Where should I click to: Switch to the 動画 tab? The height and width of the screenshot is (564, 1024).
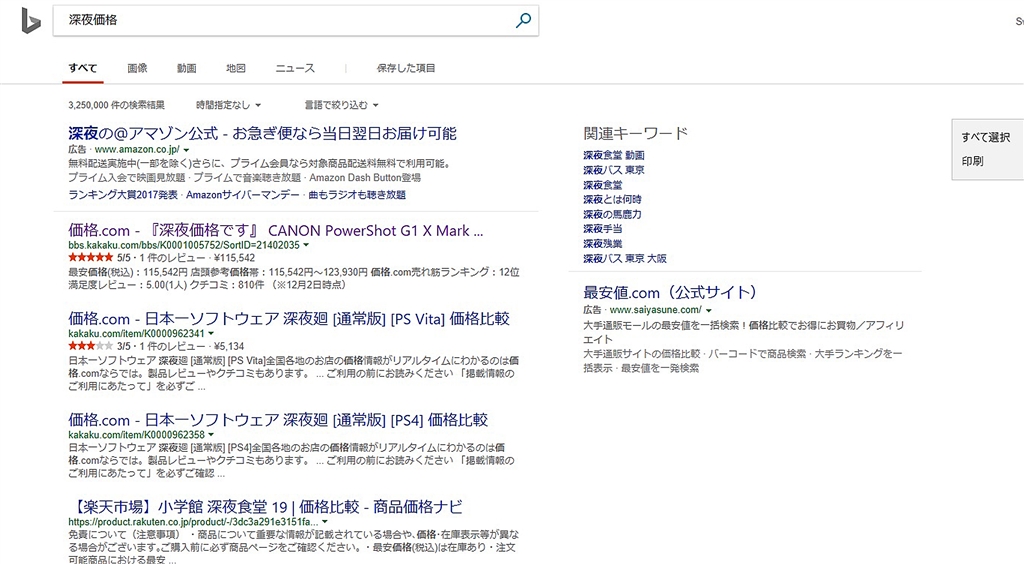point(186,68)
